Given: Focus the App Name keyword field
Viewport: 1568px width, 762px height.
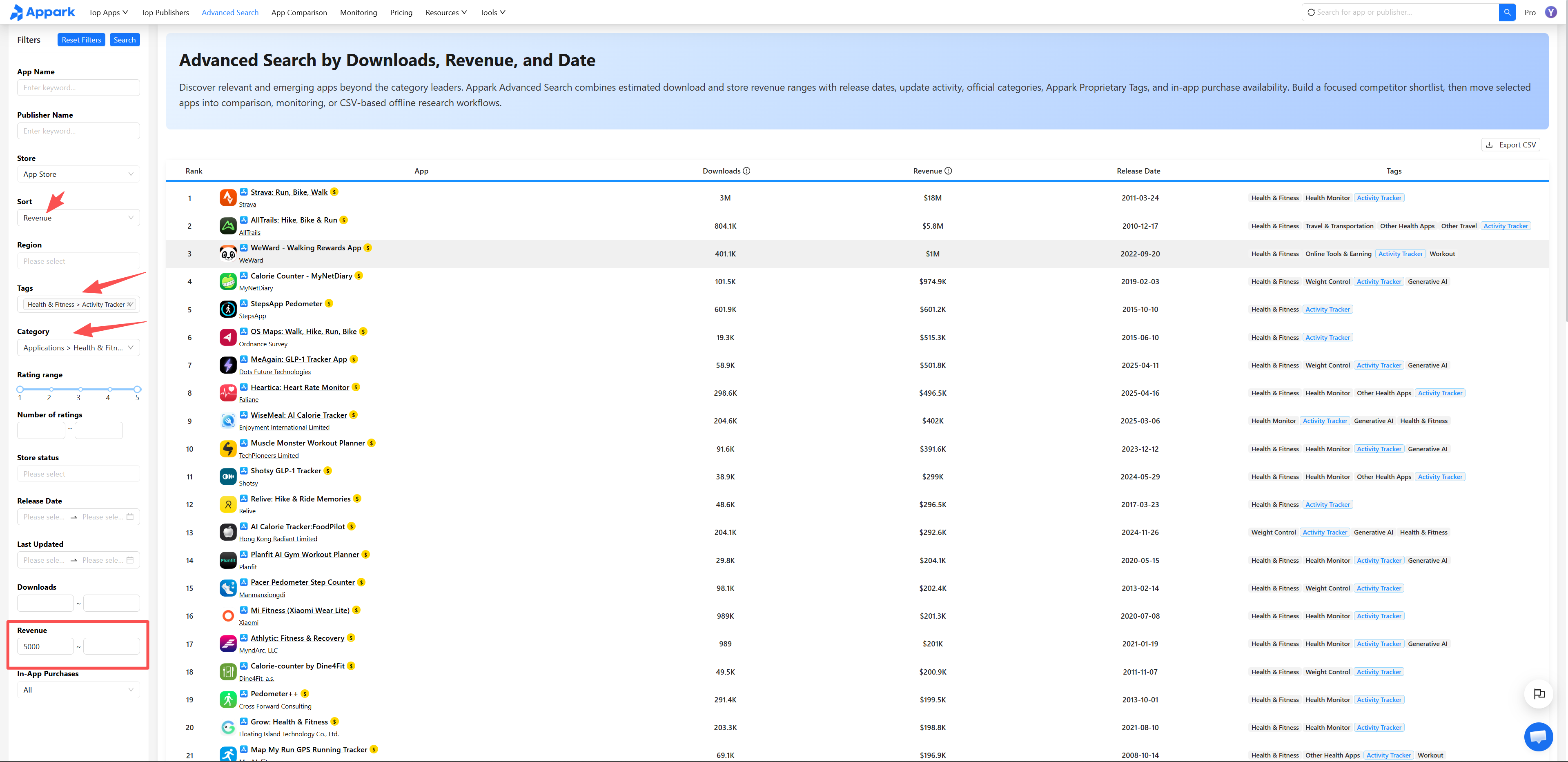Looking at the screenshot, I should [x=78, y=88].
